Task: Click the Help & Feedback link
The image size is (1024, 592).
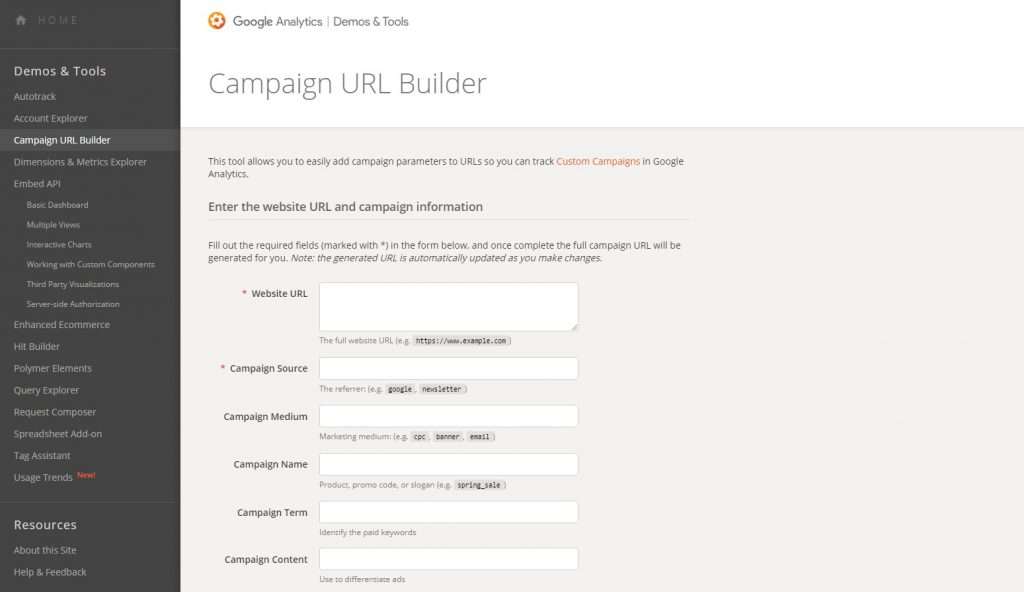Action: point(50,572)
